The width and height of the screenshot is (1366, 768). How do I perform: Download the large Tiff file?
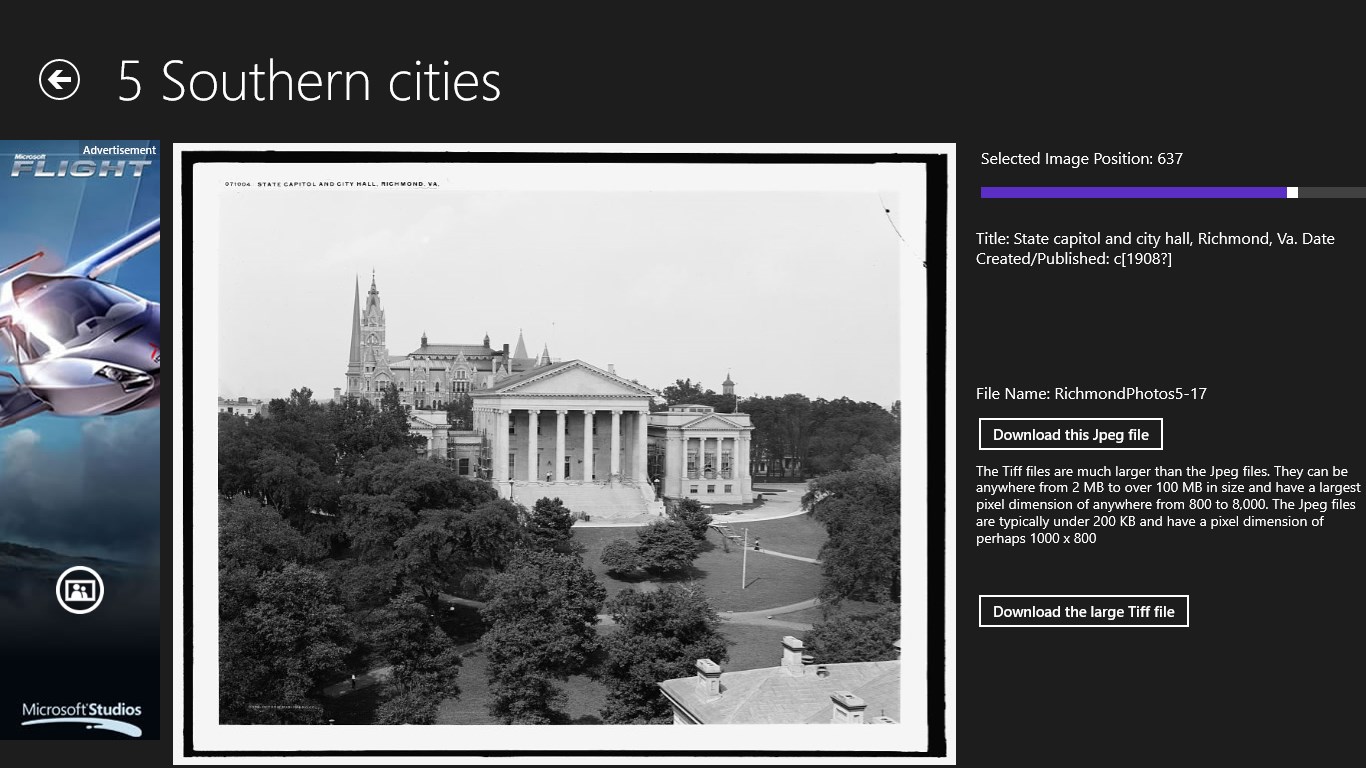(x=1084, y=611)
